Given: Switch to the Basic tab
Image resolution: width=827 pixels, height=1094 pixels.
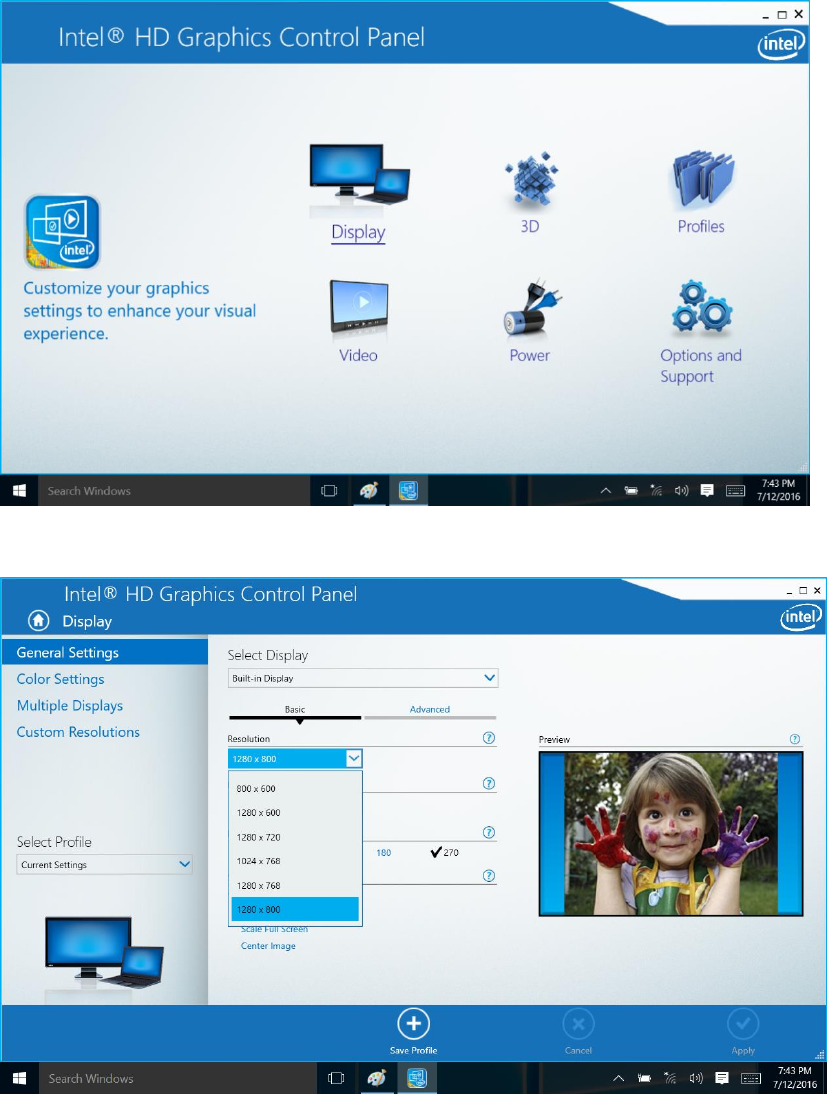Looking at the screenshot, I should [295, 710].
